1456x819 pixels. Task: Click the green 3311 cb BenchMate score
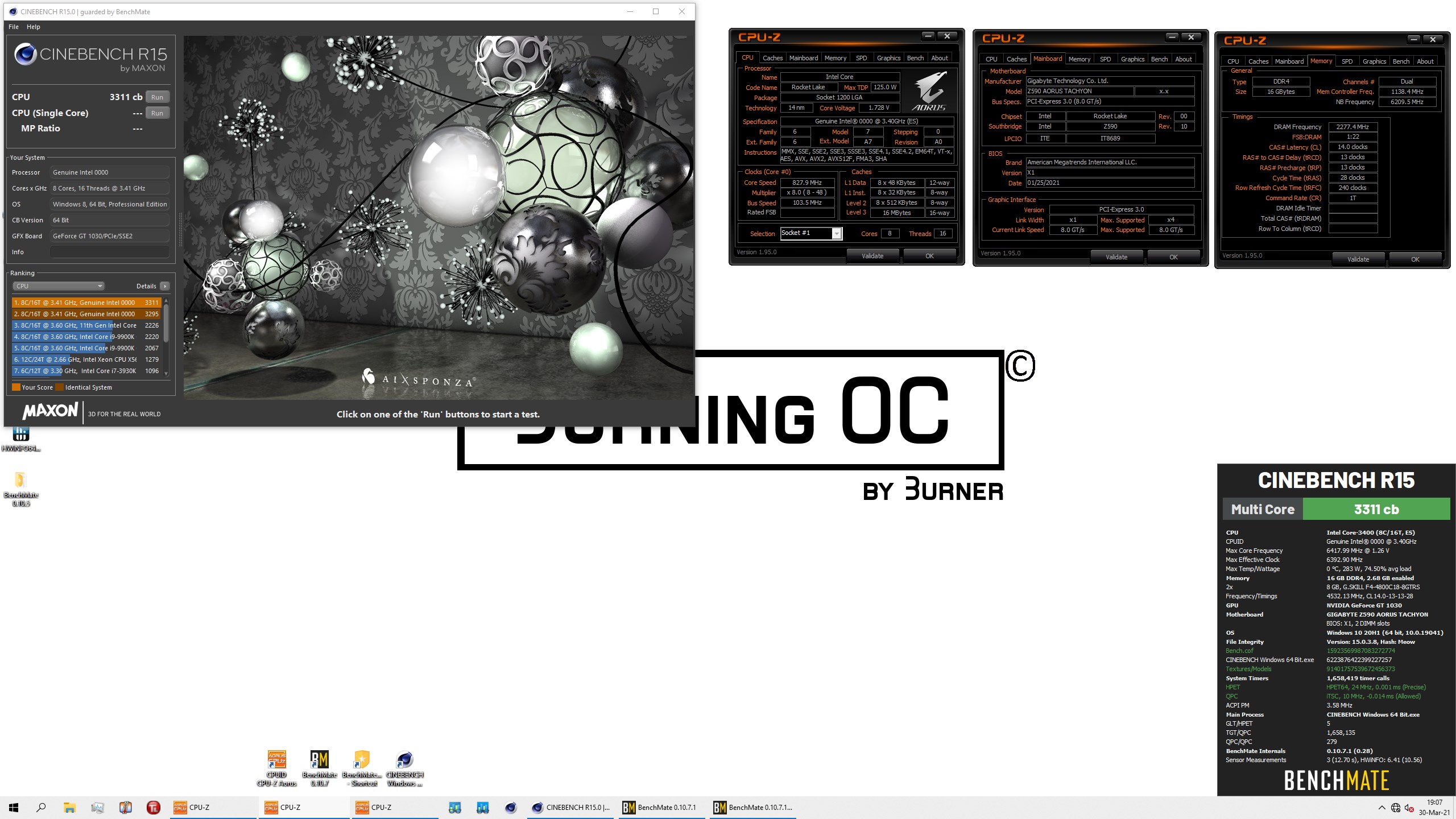[x=1376, y=509]
